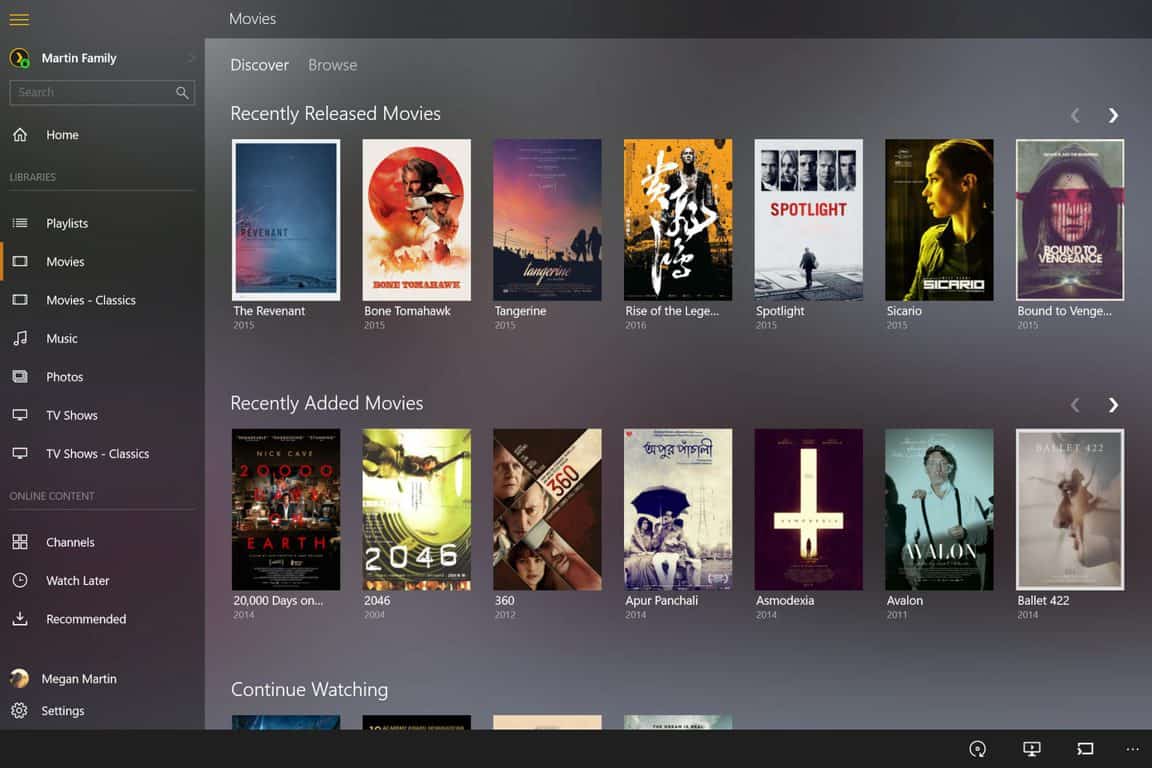
Task: Open Bone Tomahawk movie poster
Action: tap(417, 220)
